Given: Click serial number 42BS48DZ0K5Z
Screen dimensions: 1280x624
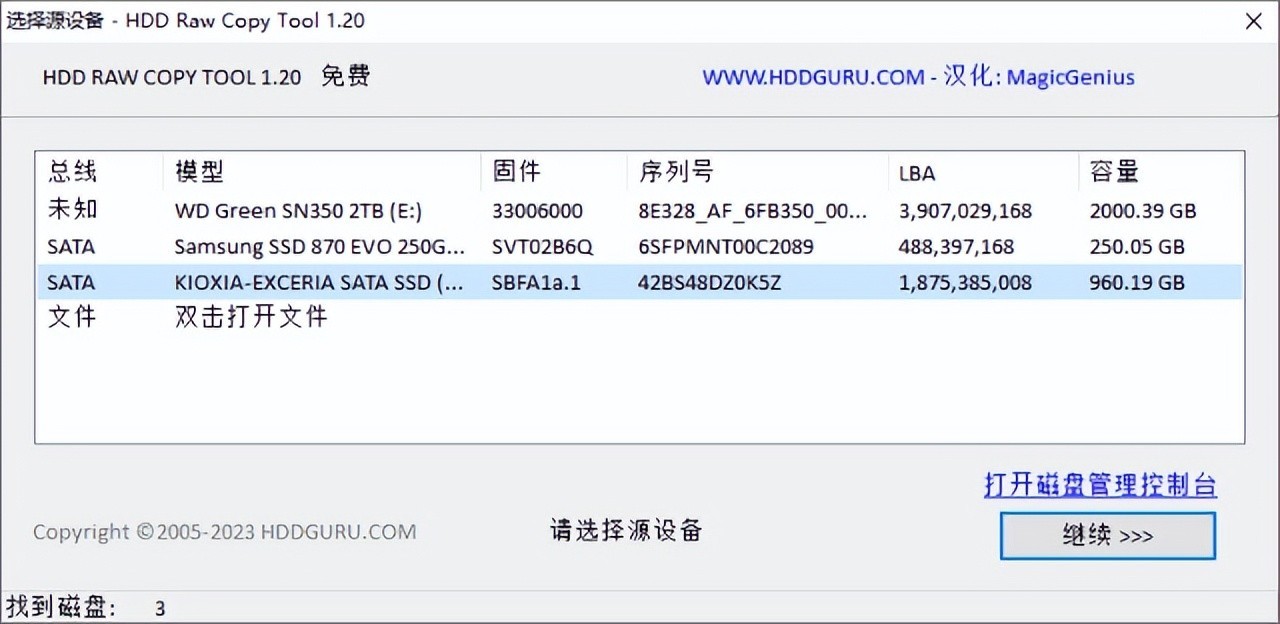Looking at the screenshot, I should (709, 283).
